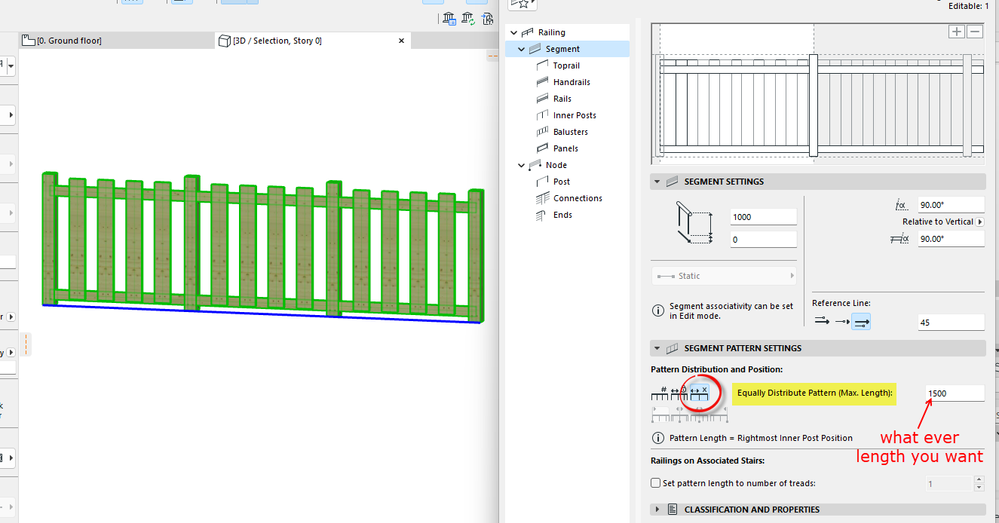The height and width of the screenshot is (523, 999).
Task: Select the Toprail tree item
Action: click(566, 66)
